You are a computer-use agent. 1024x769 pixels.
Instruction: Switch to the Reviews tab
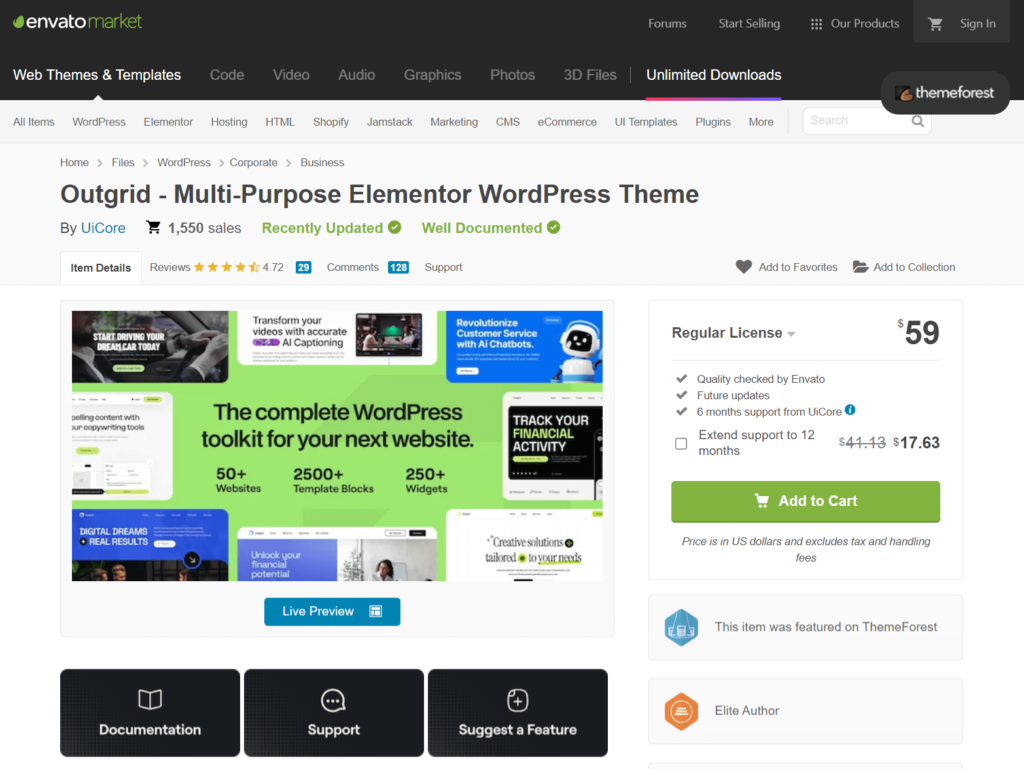coord(170,267)
